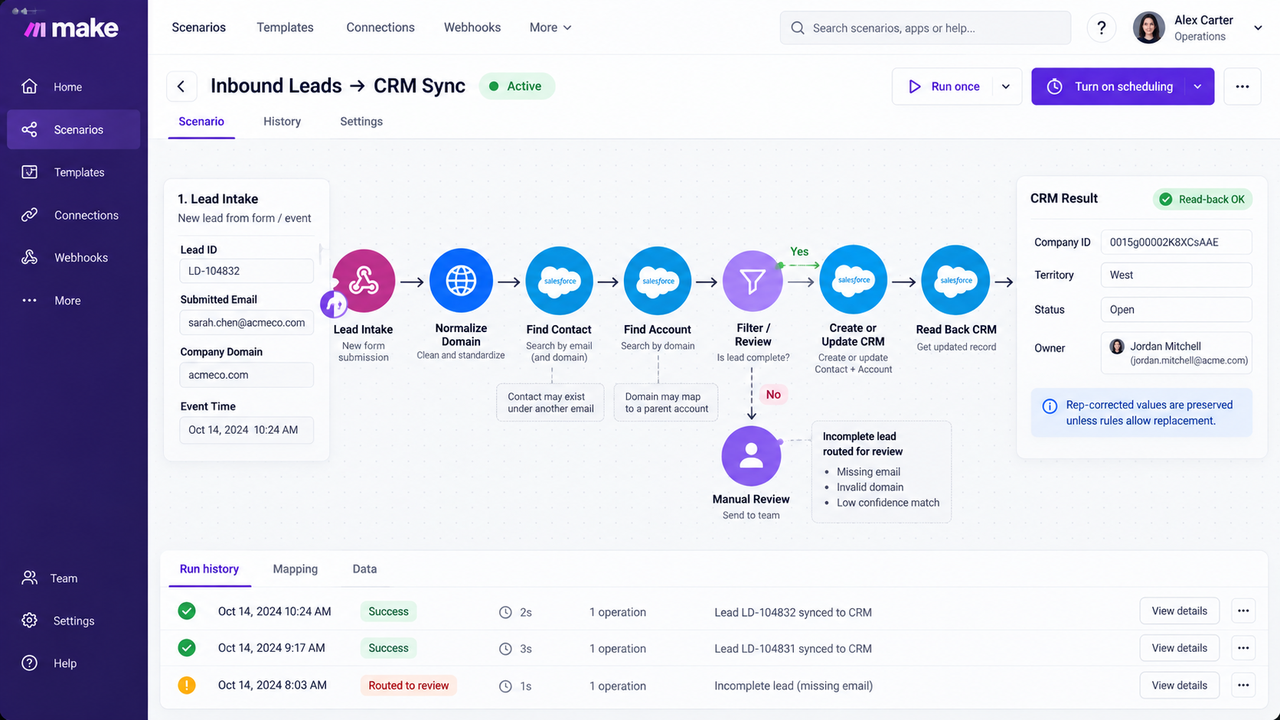Open the Connections top navigation item
The height and width of the screenshot is (720, 1280).
[380, 28]
